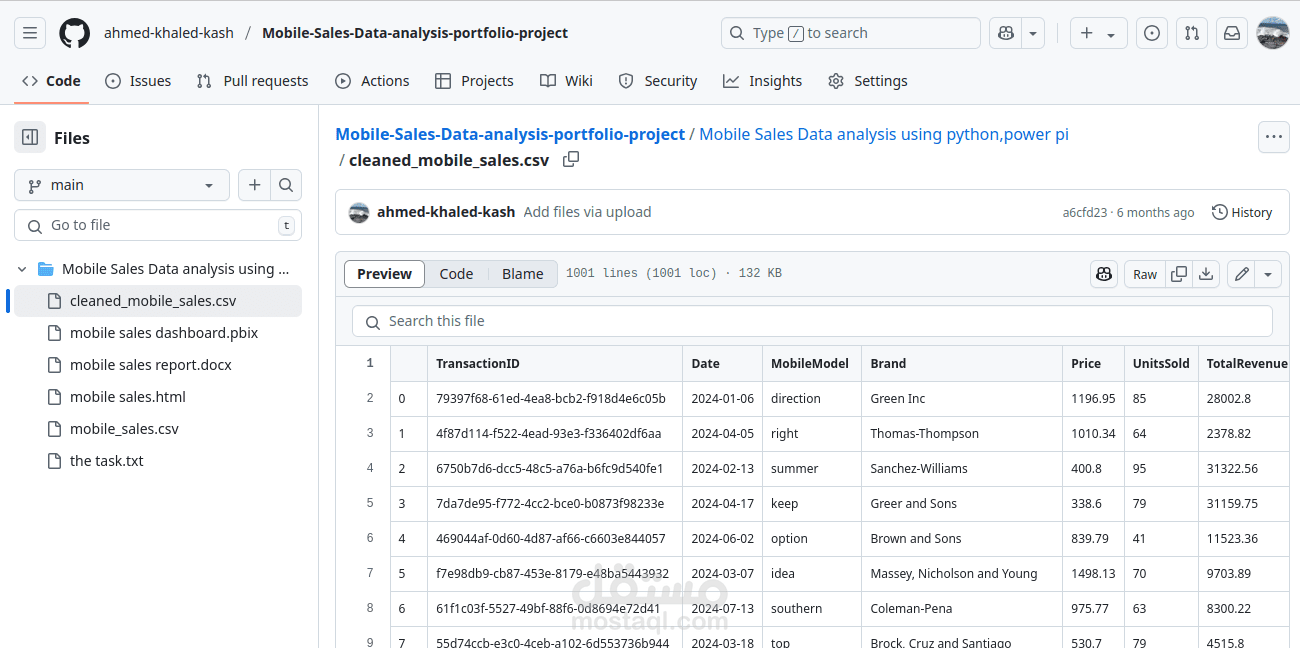
Task: Collapse the Mobile Sales Data analysis folder
Action: [21, 268]
